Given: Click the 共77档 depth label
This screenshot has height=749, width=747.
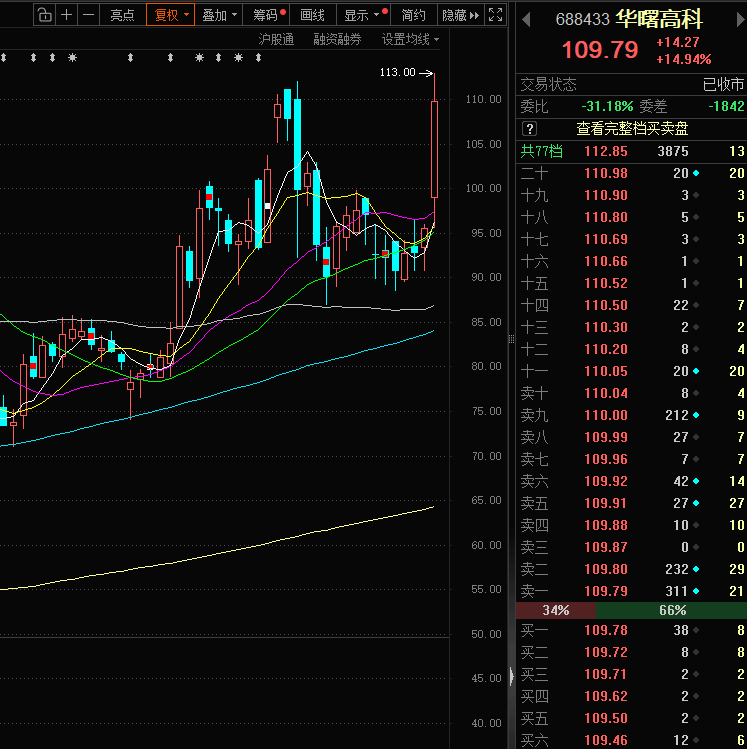Looking at the screenshot, I should [x=541, y=151].
